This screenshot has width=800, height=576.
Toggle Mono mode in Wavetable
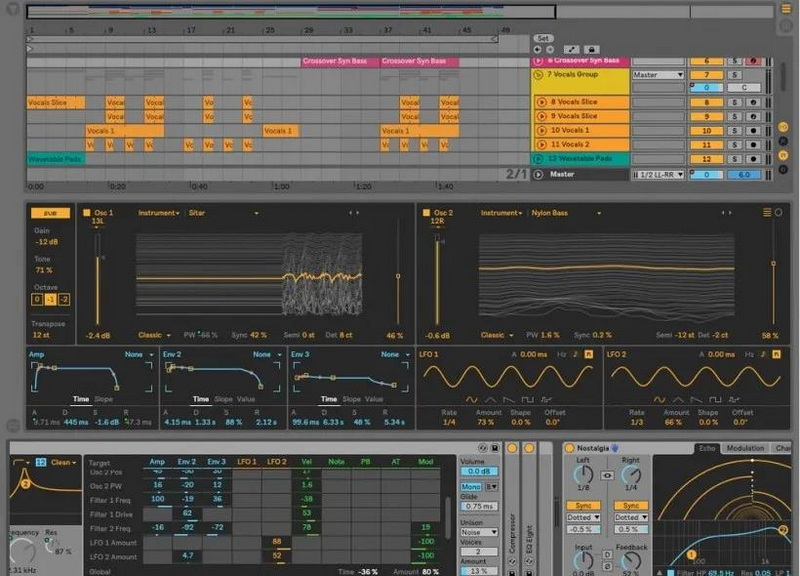tap(471, 487)
